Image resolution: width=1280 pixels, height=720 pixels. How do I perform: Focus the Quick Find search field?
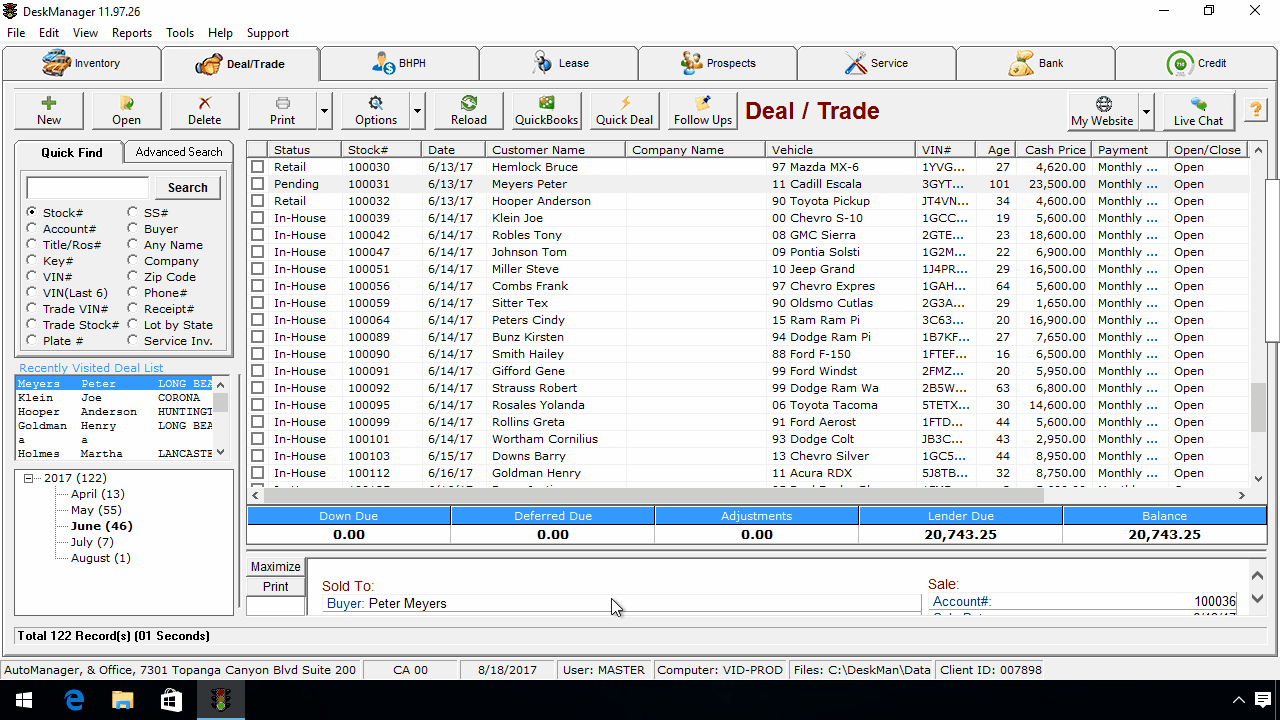(x=88, y=188)
